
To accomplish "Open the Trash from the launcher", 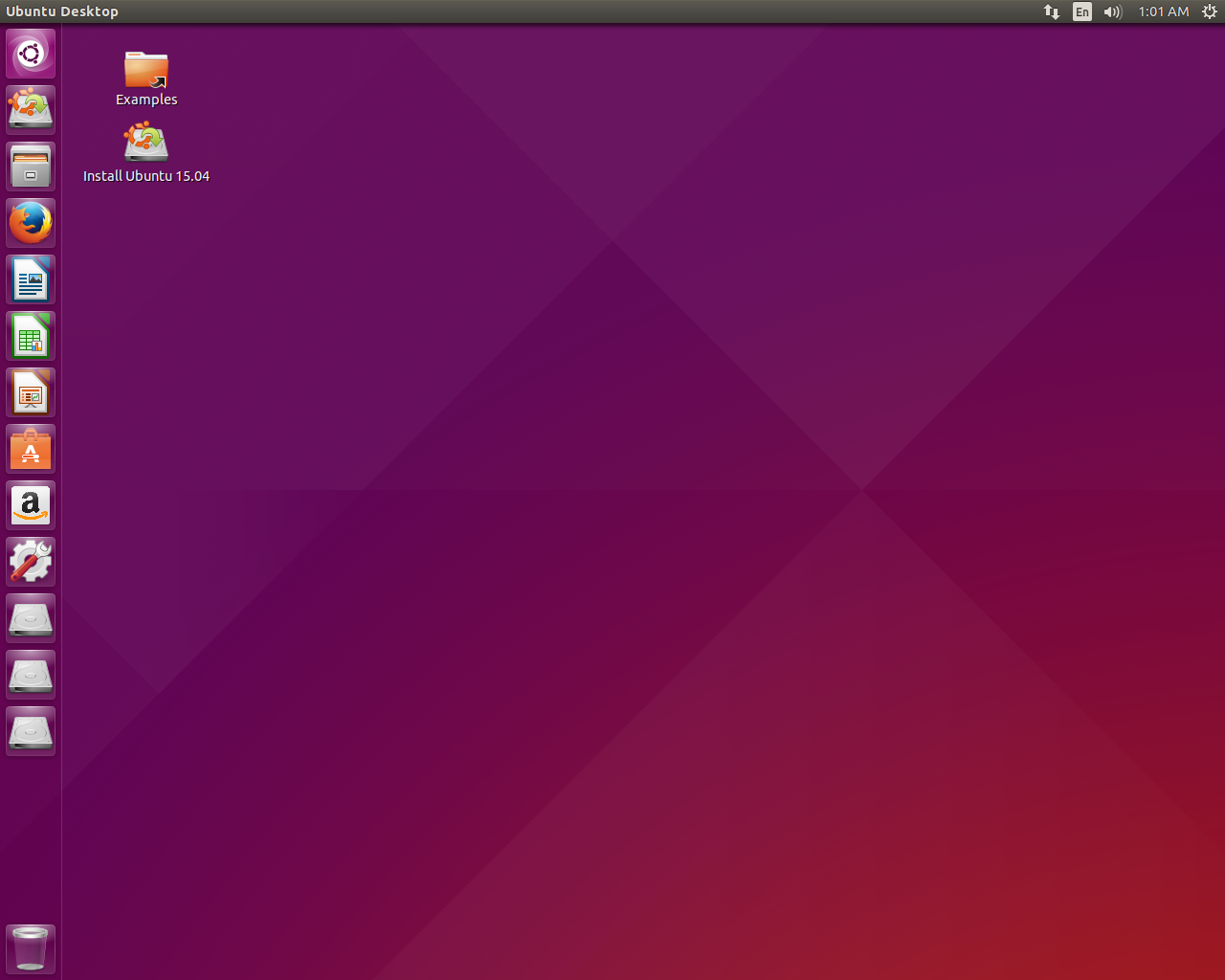I will coord(30,947).
